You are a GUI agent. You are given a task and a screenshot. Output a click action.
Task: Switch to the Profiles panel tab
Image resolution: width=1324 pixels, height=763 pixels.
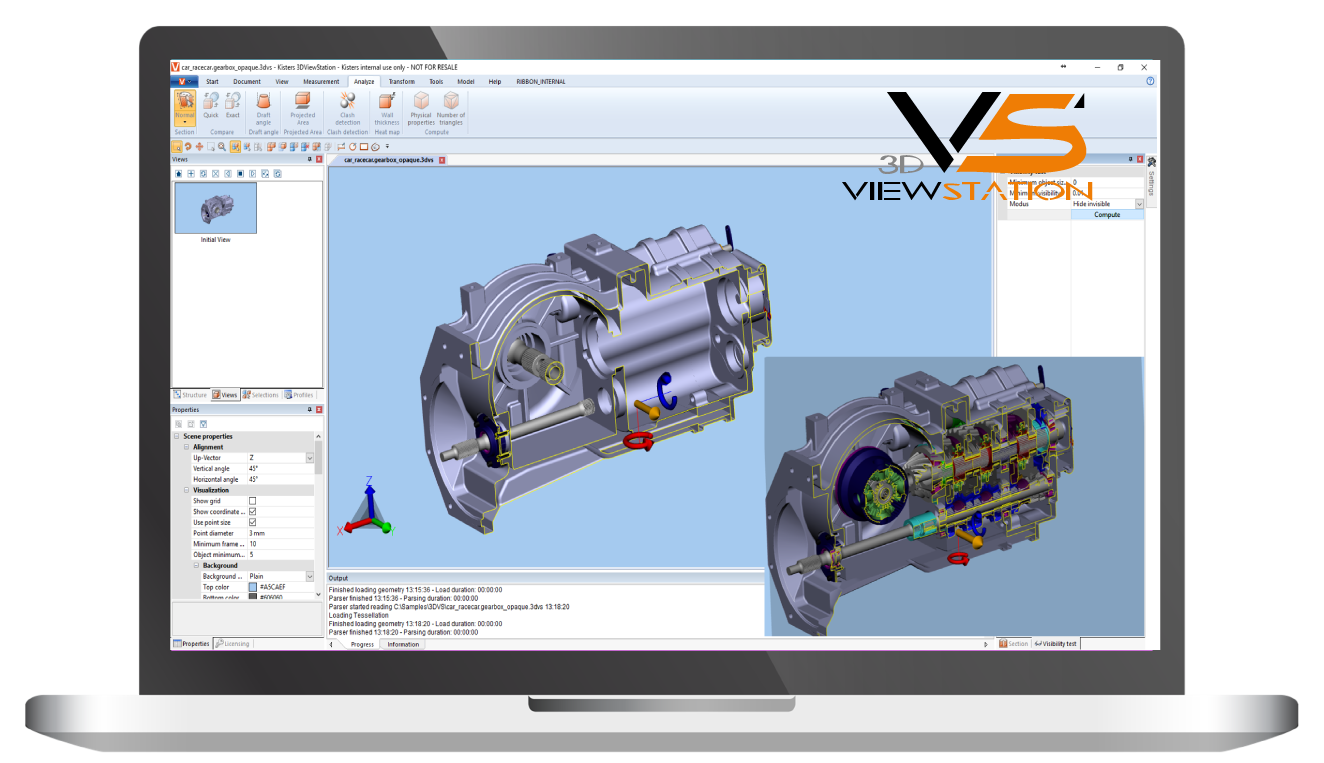pyautogui.click(x=300, y=395)
